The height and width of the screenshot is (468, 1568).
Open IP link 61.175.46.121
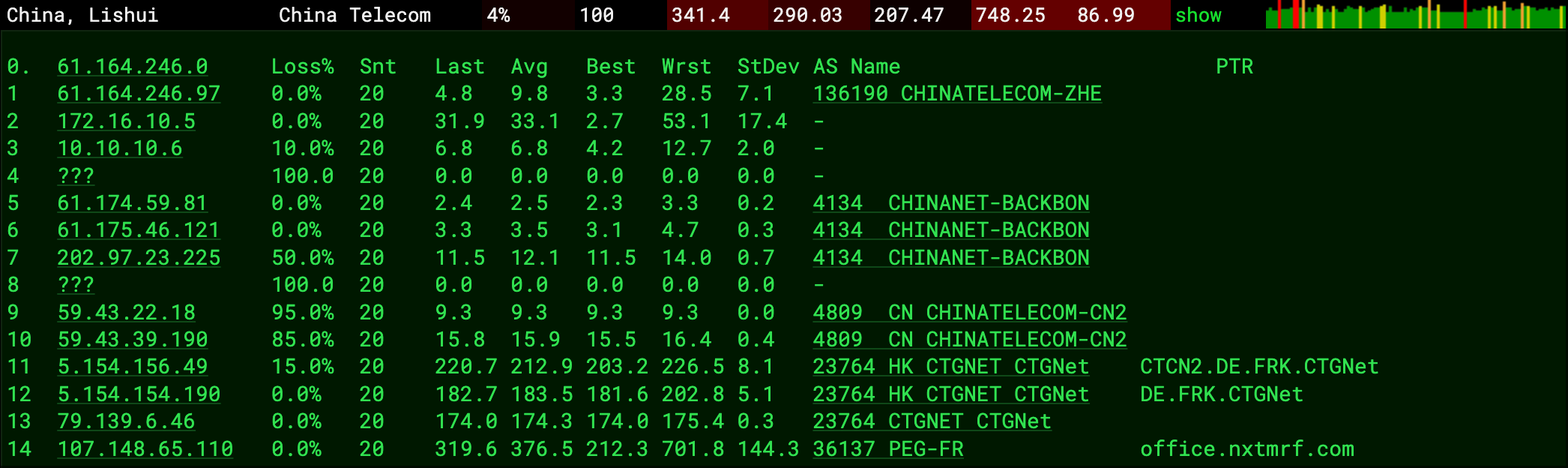tap(139, 230)
